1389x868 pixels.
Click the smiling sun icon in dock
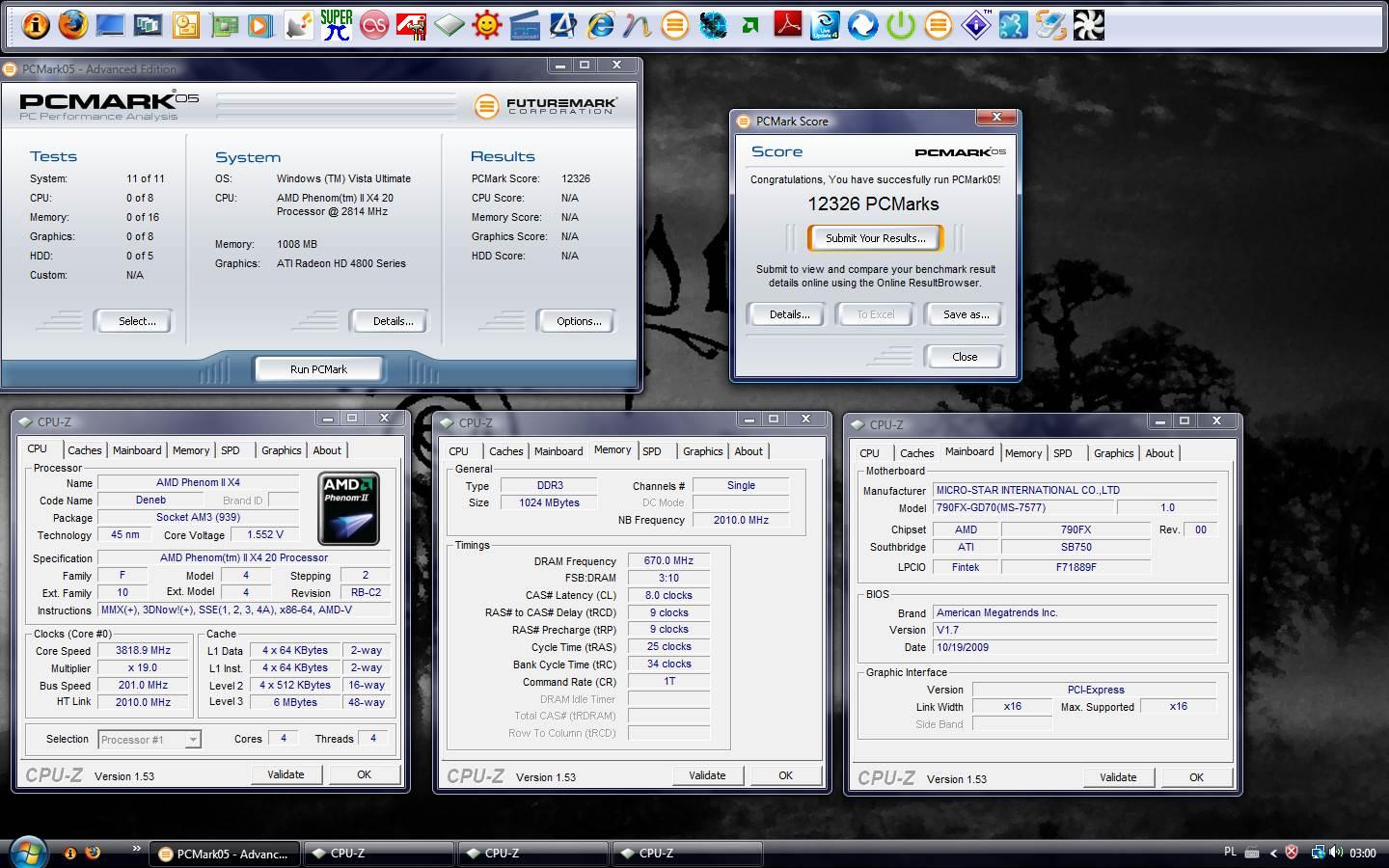pyautogui.click(x=487, y=25)
